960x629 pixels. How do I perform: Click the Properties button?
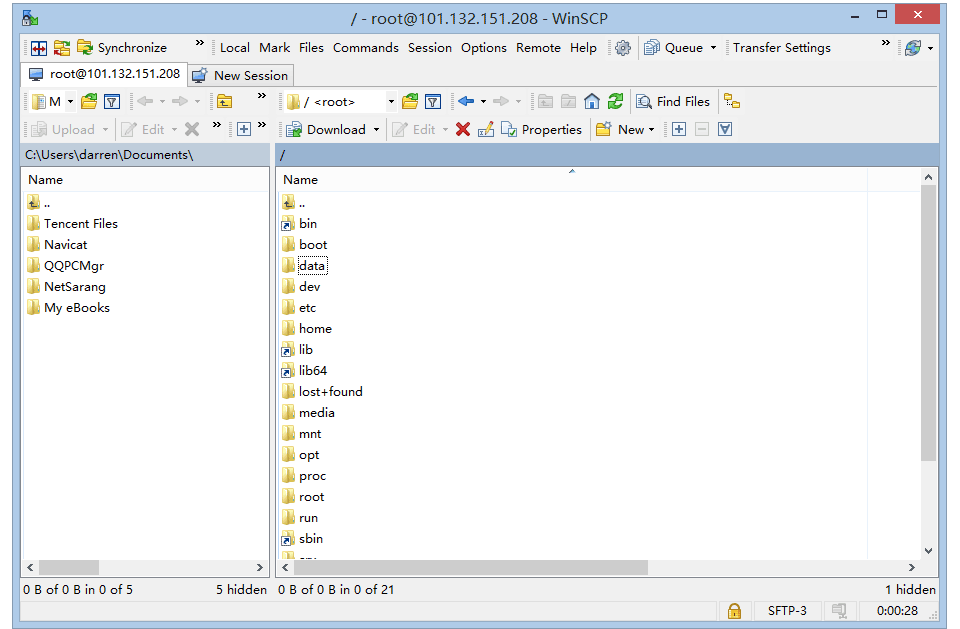point(541,129)
